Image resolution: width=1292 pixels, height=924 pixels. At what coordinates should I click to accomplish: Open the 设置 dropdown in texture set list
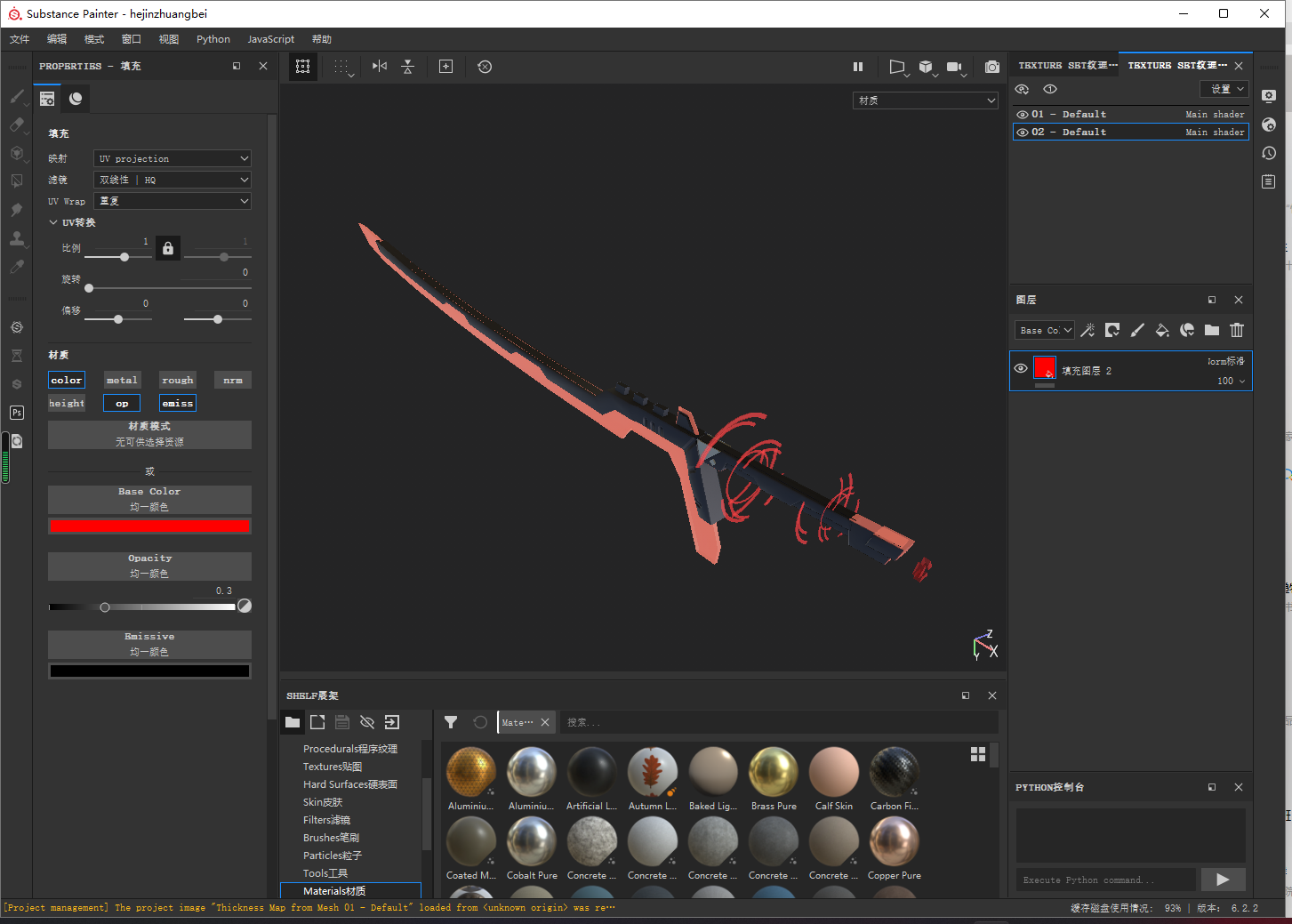tap(1224, 89)
